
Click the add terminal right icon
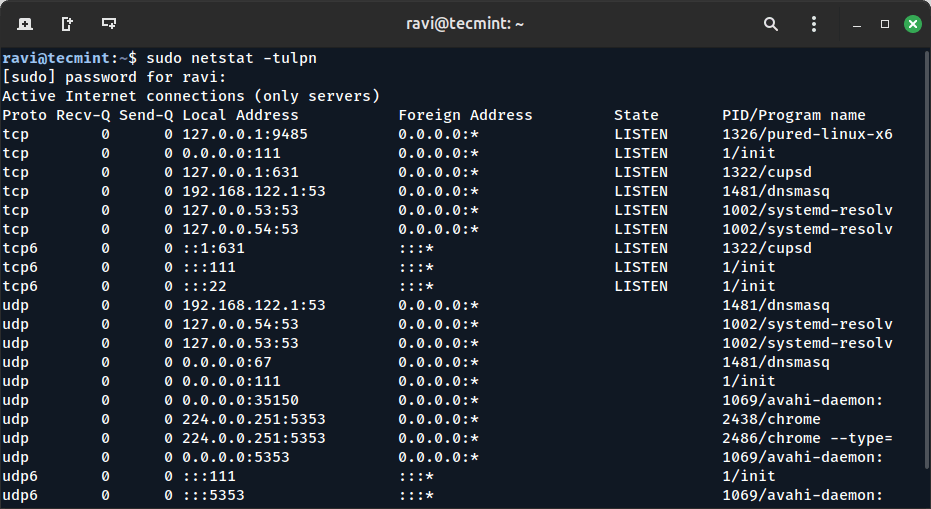(x=66, y=23)
